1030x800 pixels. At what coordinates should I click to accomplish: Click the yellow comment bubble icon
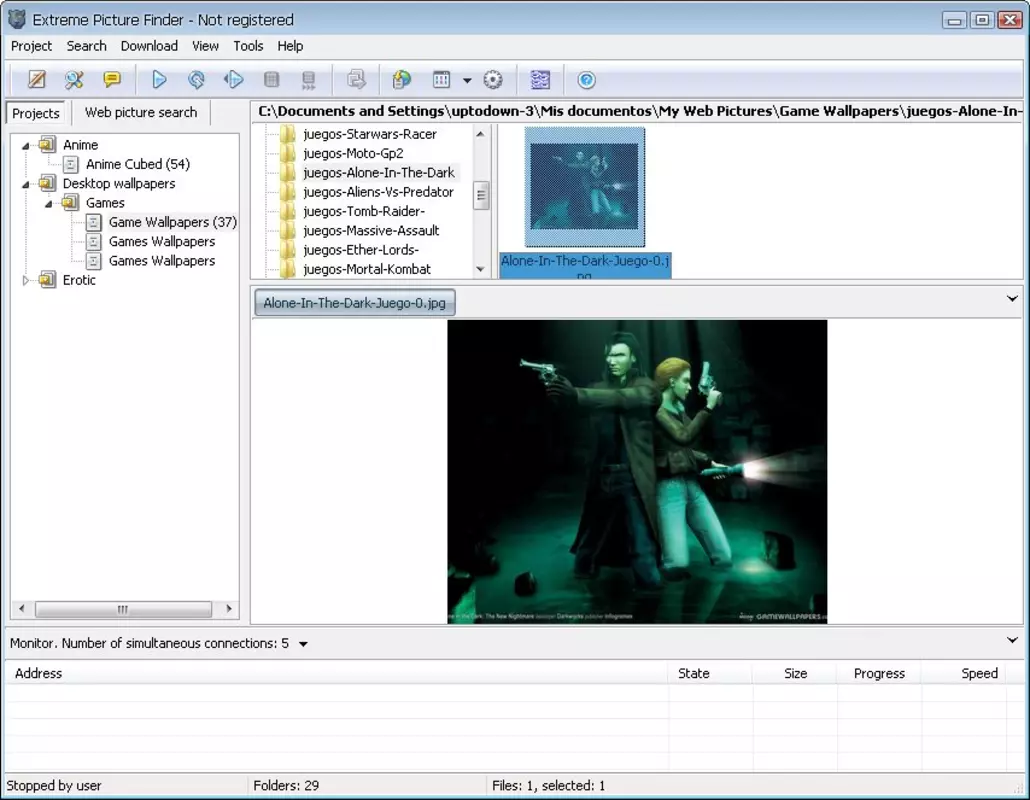pyautogui.click(x=112, y=80)
